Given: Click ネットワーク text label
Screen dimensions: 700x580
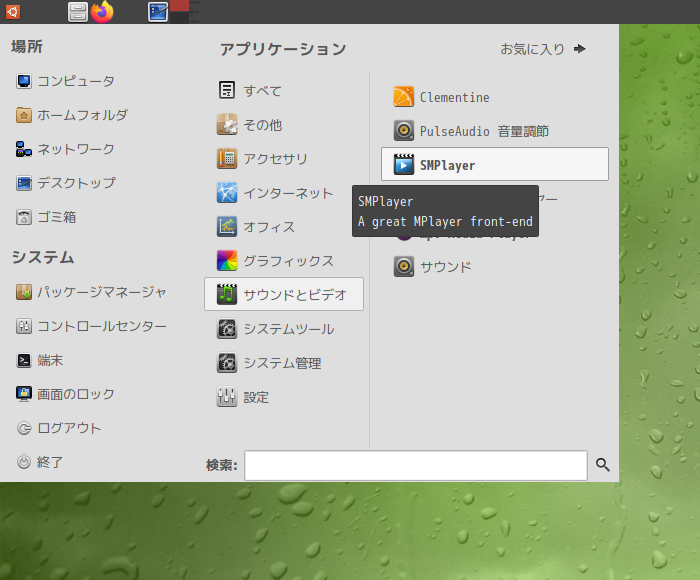Looking at the screenshot, I should point(76,149).
